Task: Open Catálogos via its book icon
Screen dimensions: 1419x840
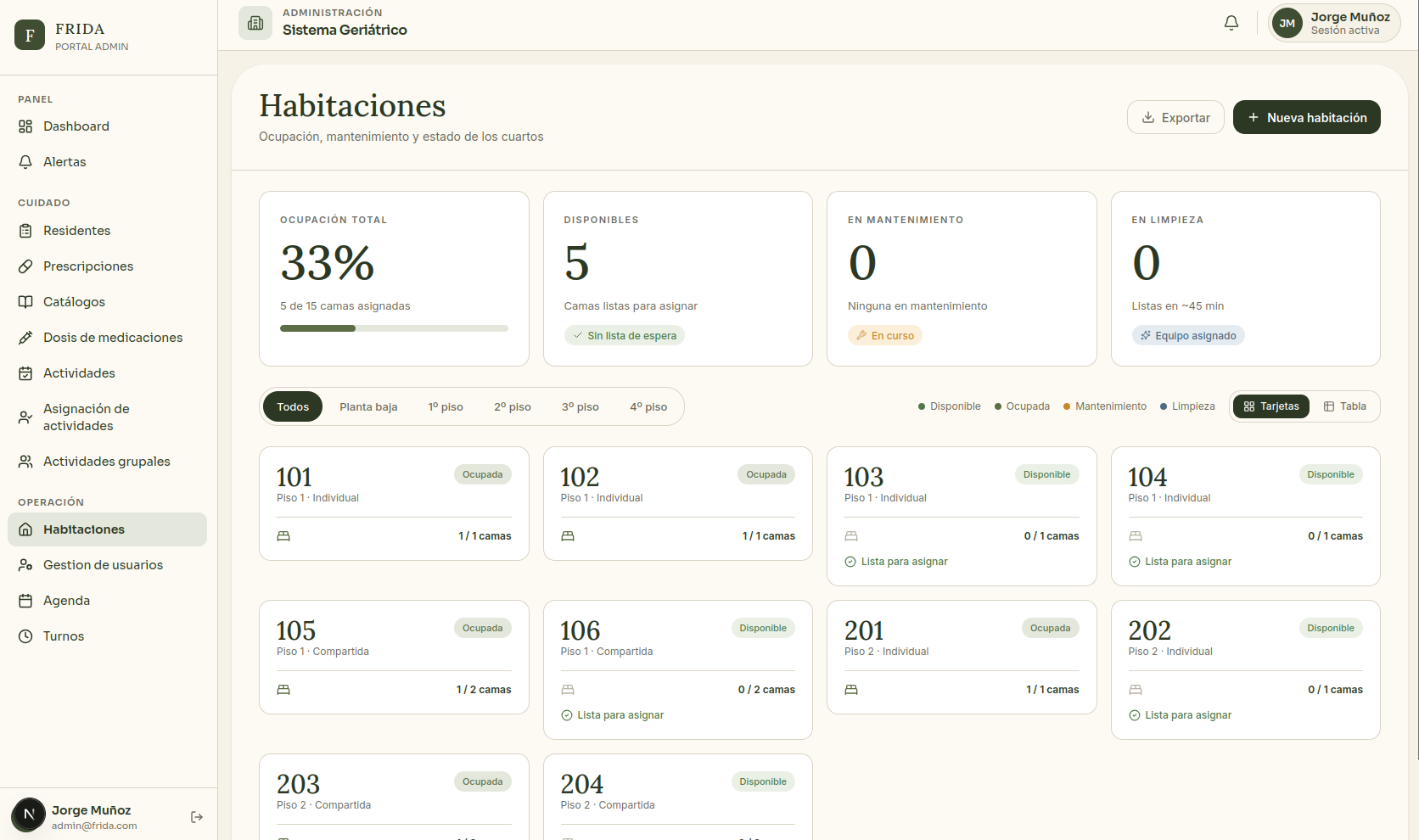Action: coord(25,302)
